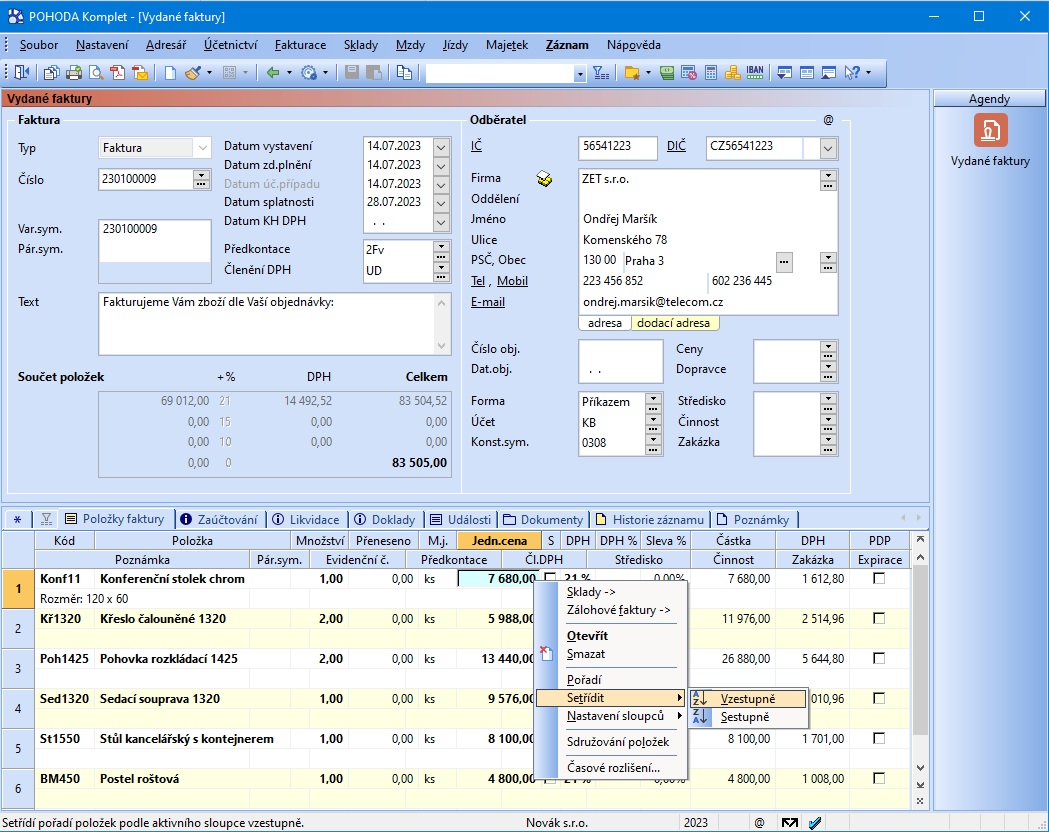Click the Částka column header
1049x832 pixels.
[x=733, y=540]
